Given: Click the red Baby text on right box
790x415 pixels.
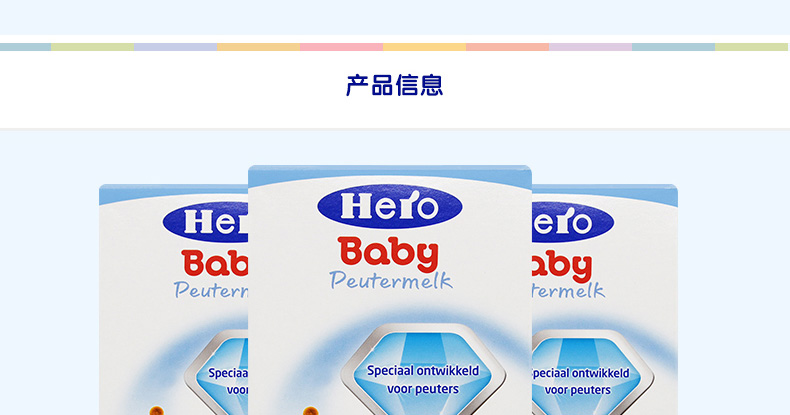Looking at the screenshot, I should (x=562, y=266).
